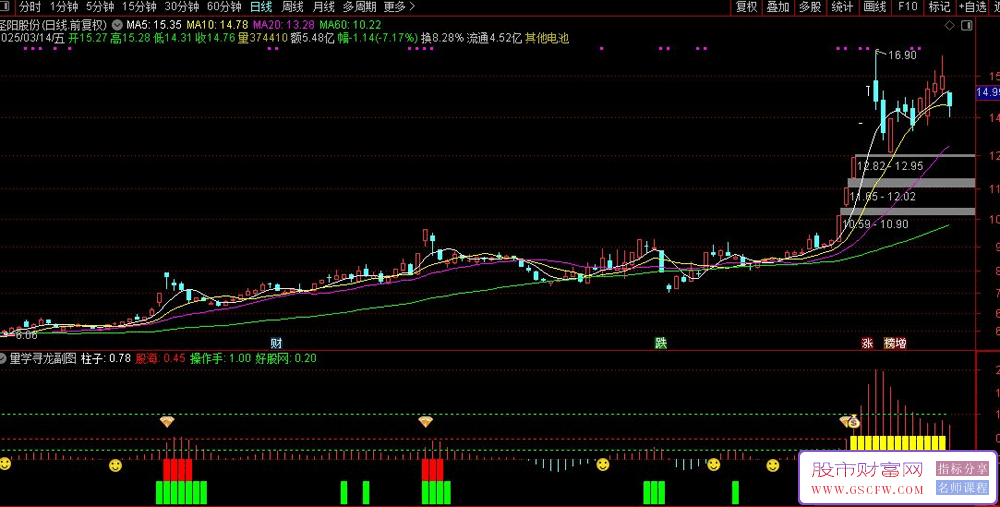Switch to the 分时 intraday view
1000x507 pixels.
(x=29, y=7)
